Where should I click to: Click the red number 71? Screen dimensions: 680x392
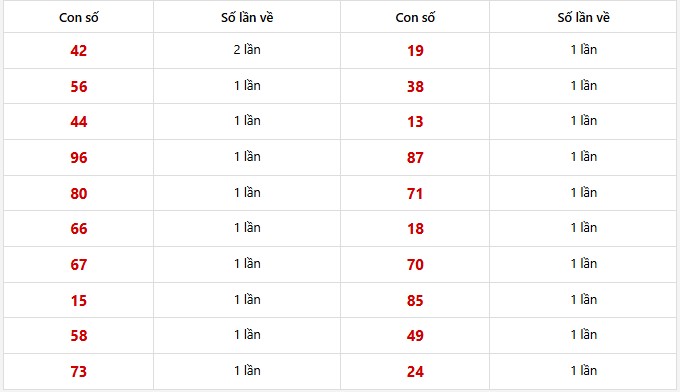coord(415,193)
